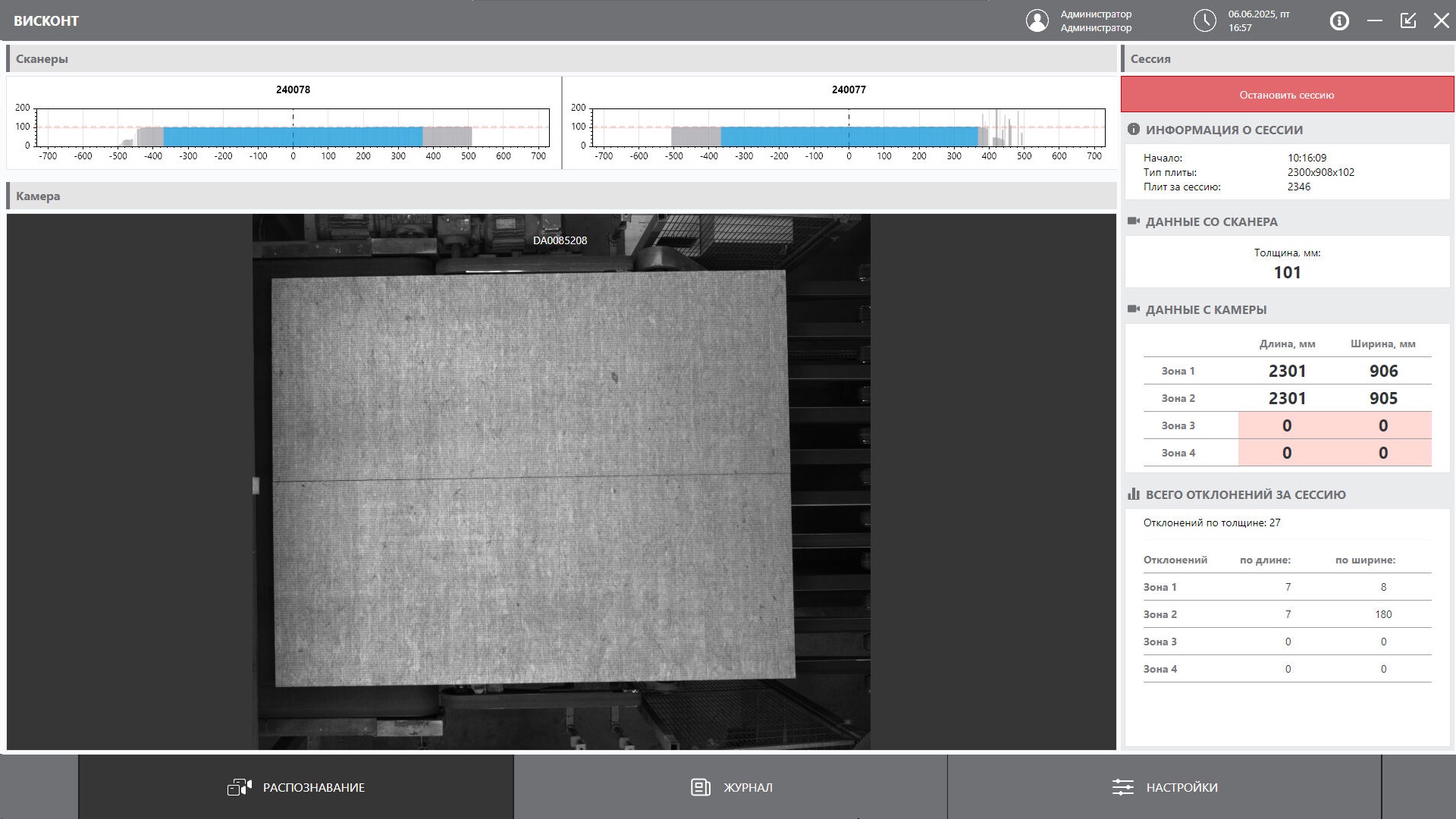Viewport: 1456px width, 819px height.
Task: Click the Журнал journal icon
Action: (x=701, y=787)
